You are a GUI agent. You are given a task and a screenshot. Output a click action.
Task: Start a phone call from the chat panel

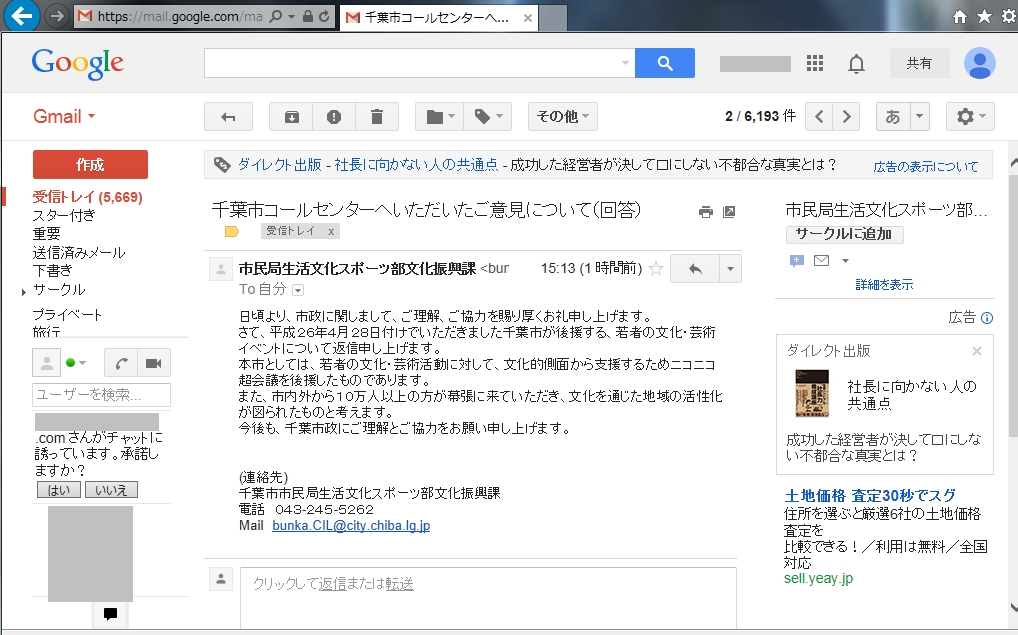click(121, 363)
